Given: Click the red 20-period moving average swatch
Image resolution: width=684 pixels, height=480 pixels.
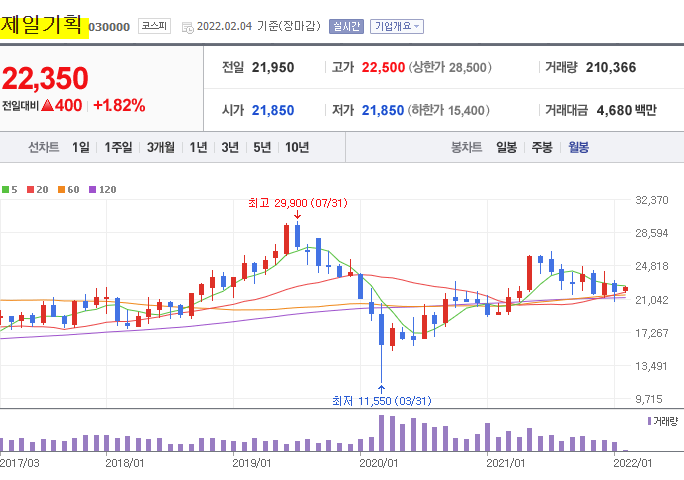Looking at the screenshot, I should coord(31,189).
